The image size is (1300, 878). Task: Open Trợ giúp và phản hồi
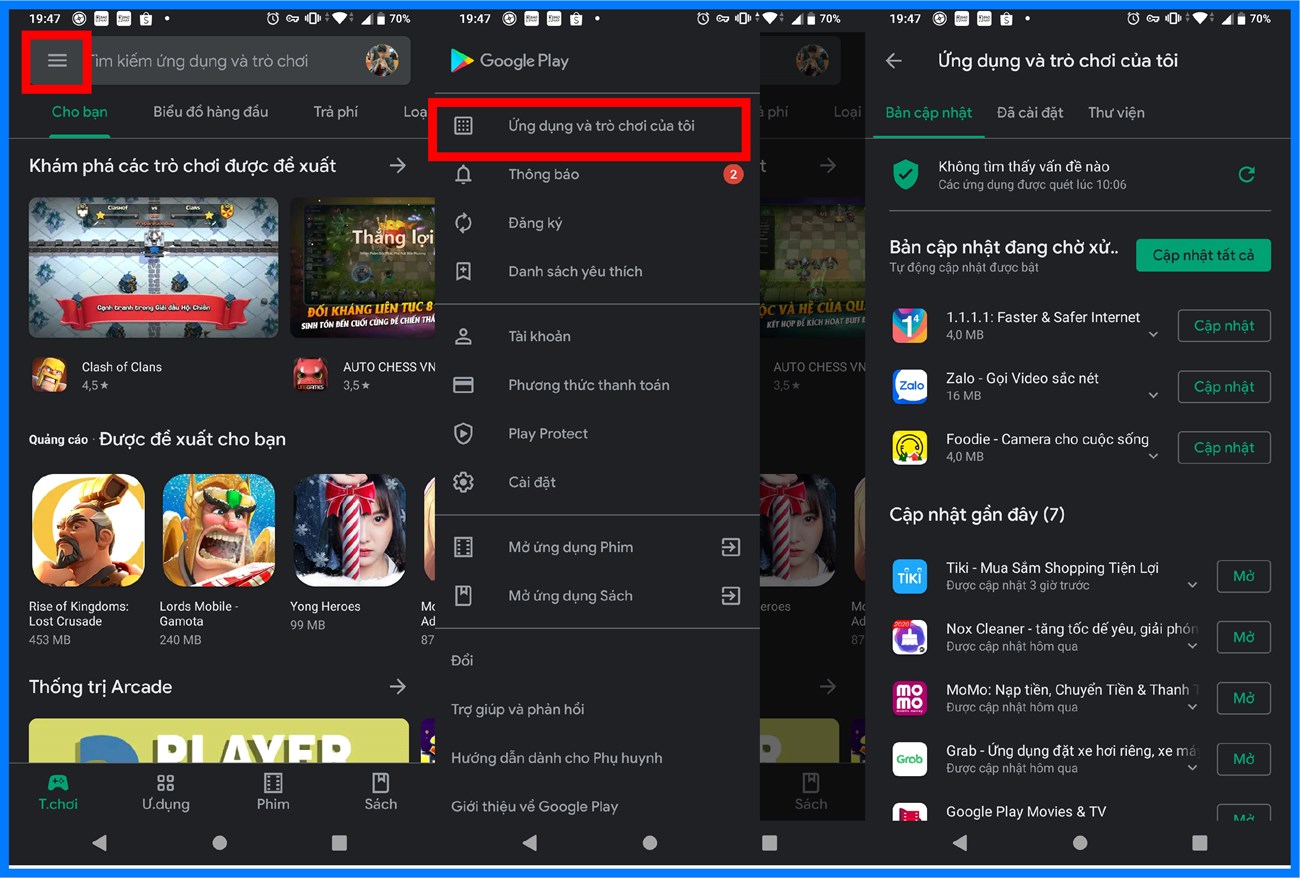517,709
